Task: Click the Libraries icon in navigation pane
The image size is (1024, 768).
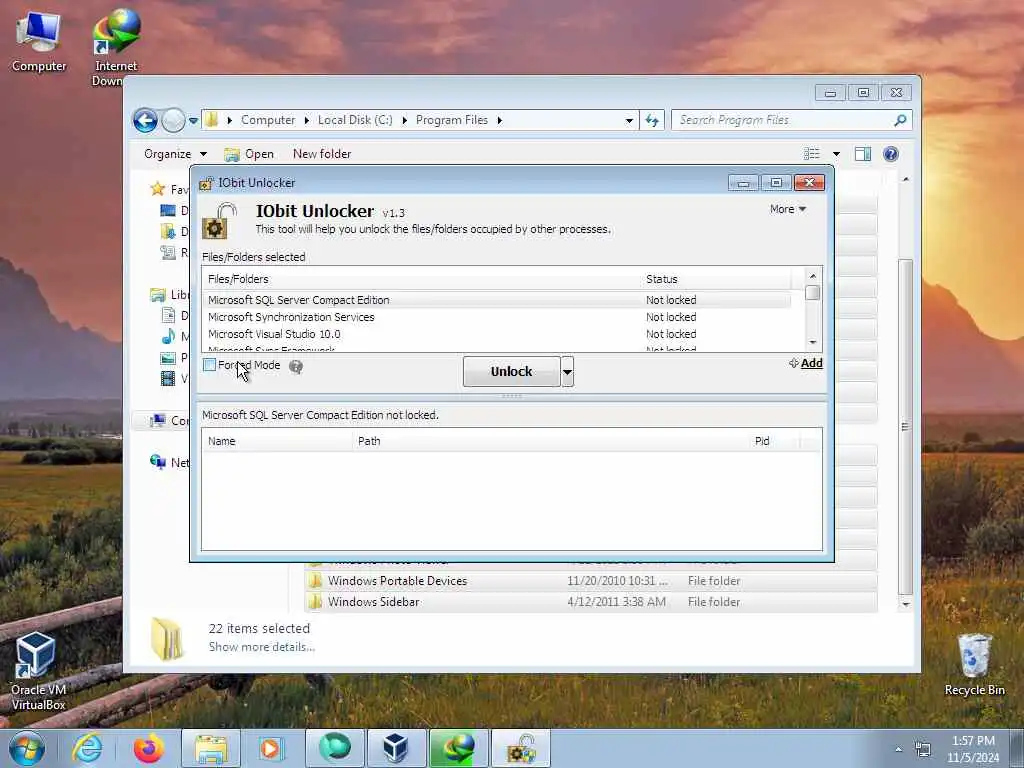Action: pos(157,295)
